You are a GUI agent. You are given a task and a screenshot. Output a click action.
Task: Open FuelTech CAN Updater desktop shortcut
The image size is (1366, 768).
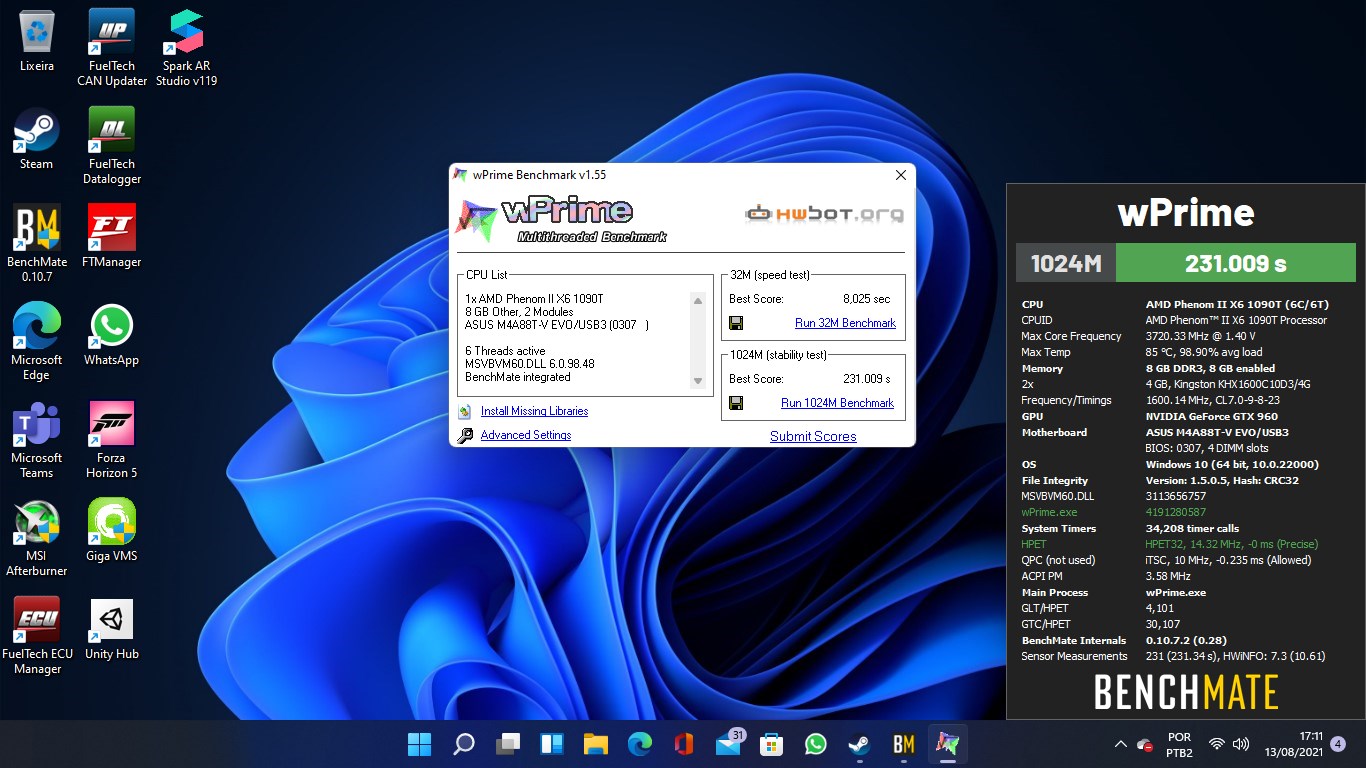pos(112,48)
